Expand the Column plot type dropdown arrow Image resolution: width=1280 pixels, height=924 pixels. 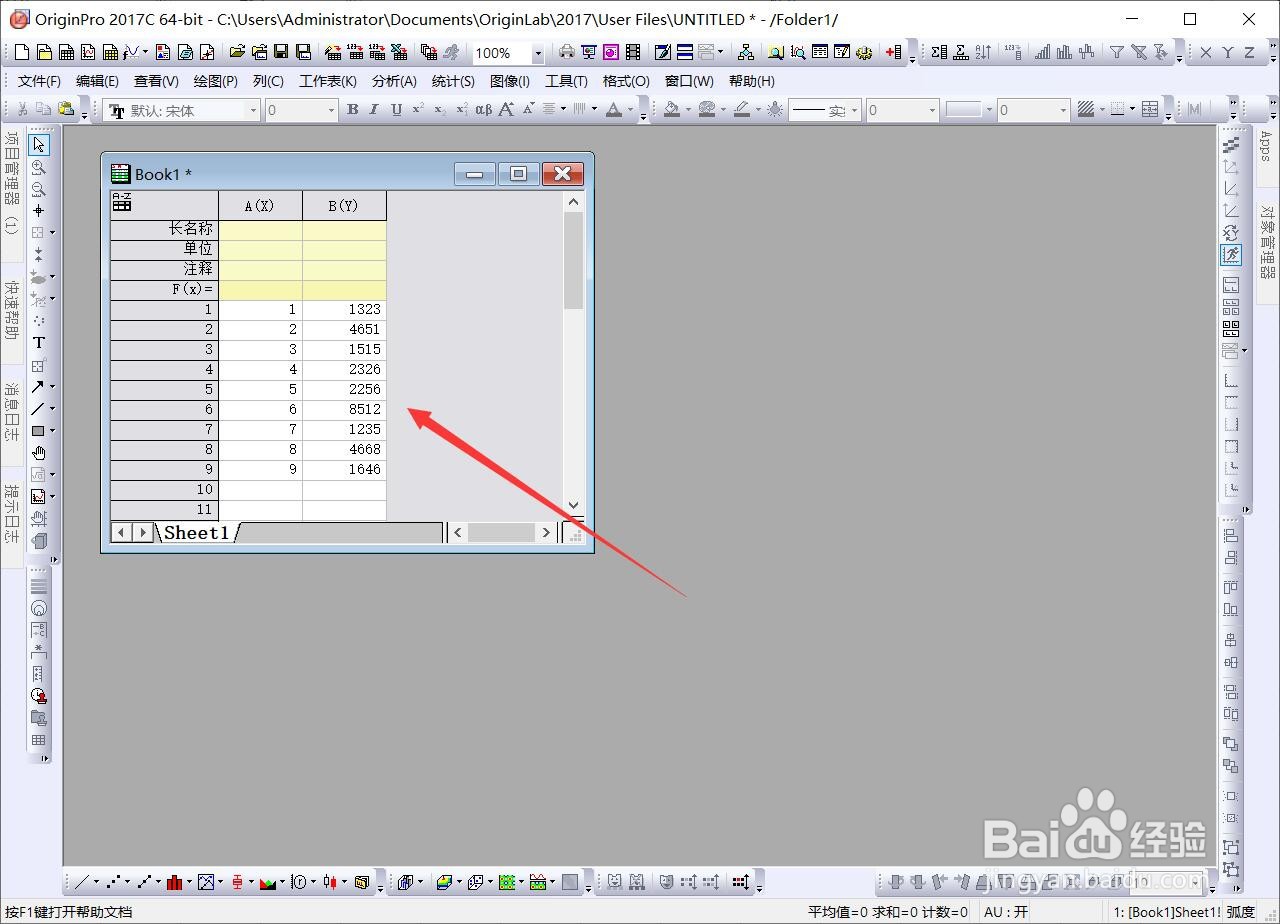point(190,882)
